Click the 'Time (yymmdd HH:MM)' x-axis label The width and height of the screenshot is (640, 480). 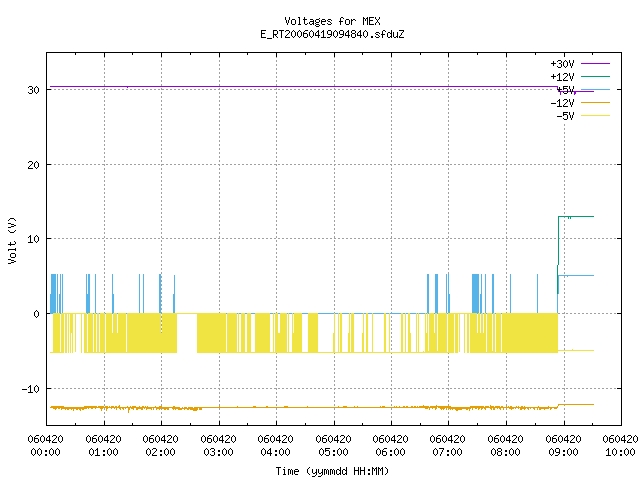pos(332,471)
